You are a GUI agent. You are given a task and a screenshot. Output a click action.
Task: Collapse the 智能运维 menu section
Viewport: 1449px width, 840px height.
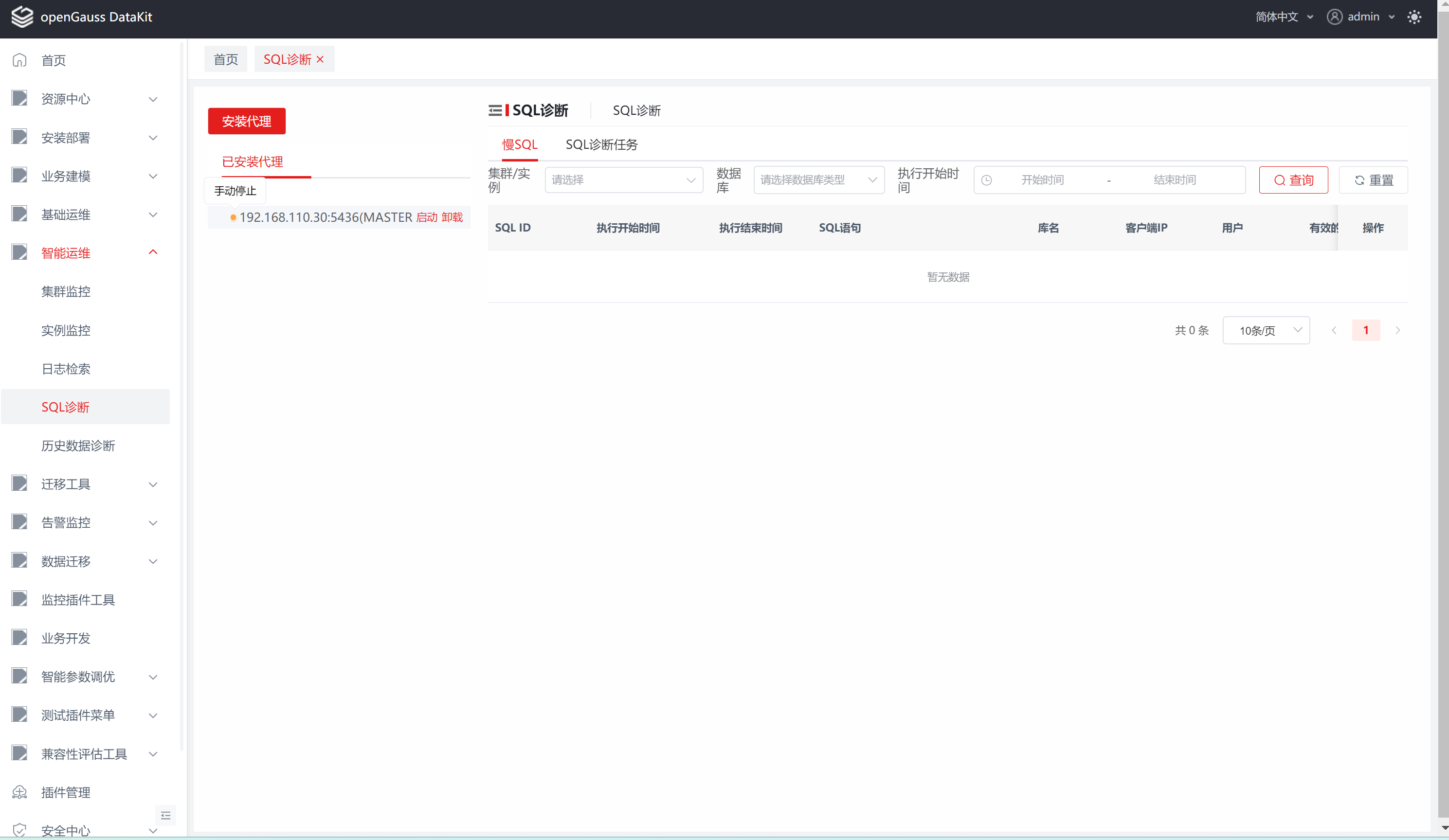pos(153,252)
